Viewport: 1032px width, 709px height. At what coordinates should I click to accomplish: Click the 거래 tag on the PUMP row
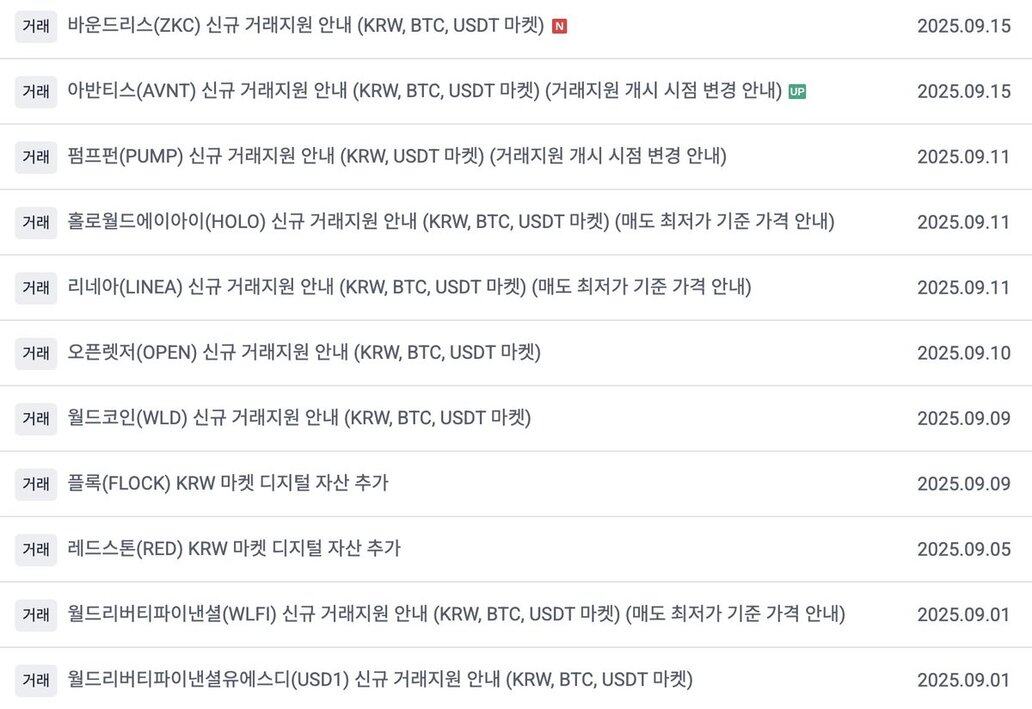[x=36, y=157]
